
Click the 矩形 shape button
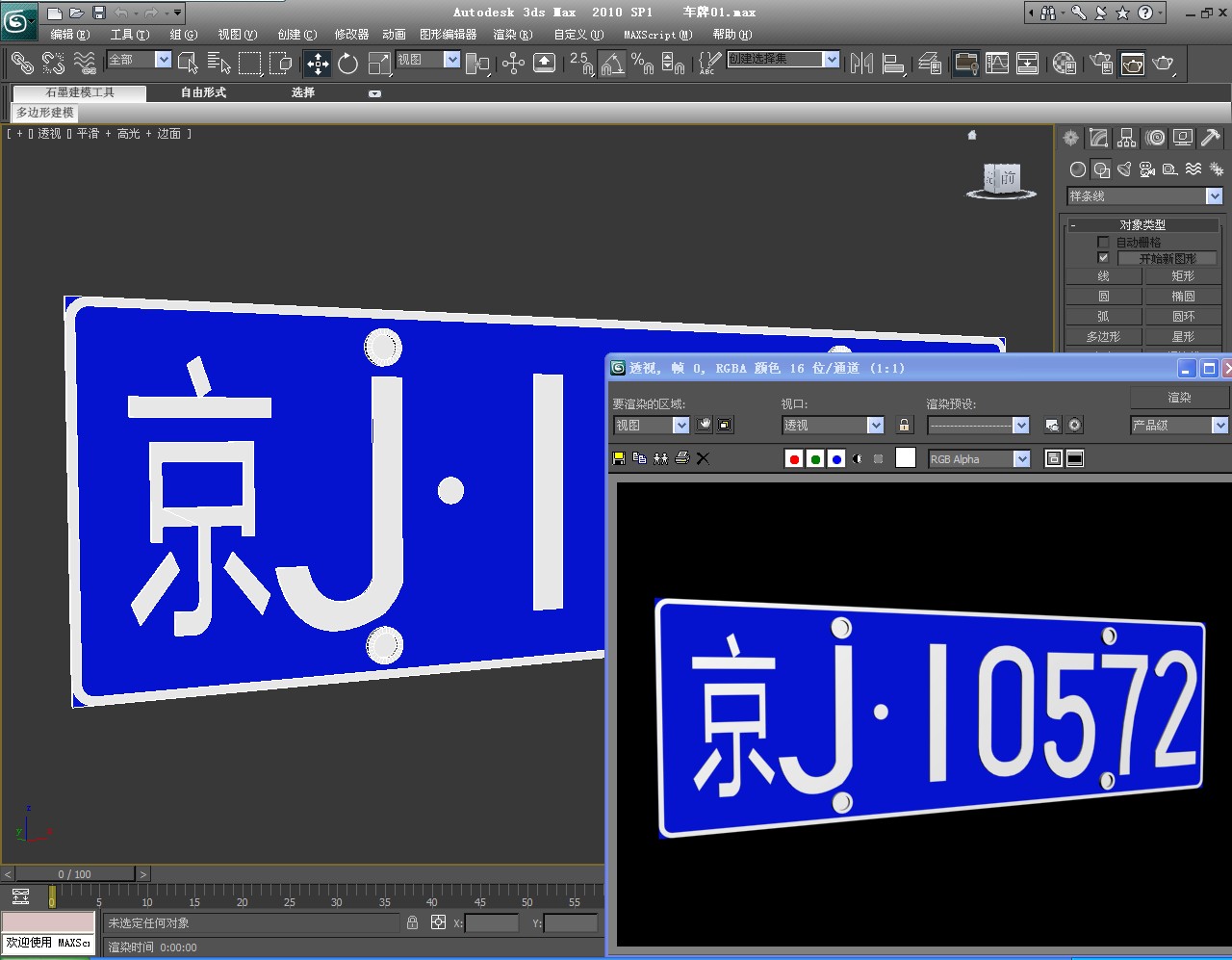coord(1183,276)
